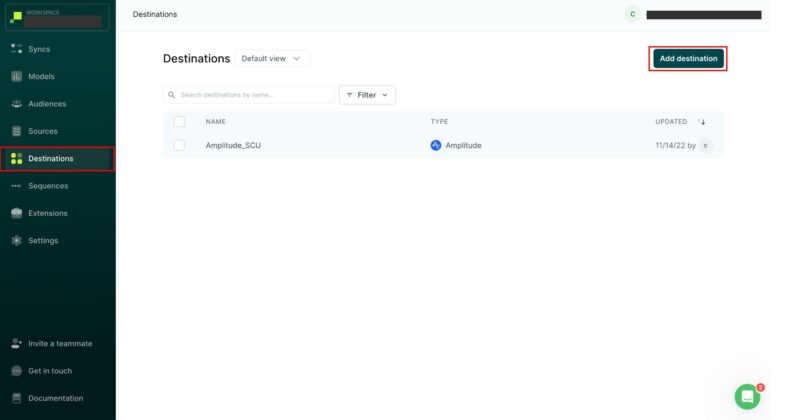Open Settings via the gear icon
This screenshot has height=420, width=800.
(16, 241)
